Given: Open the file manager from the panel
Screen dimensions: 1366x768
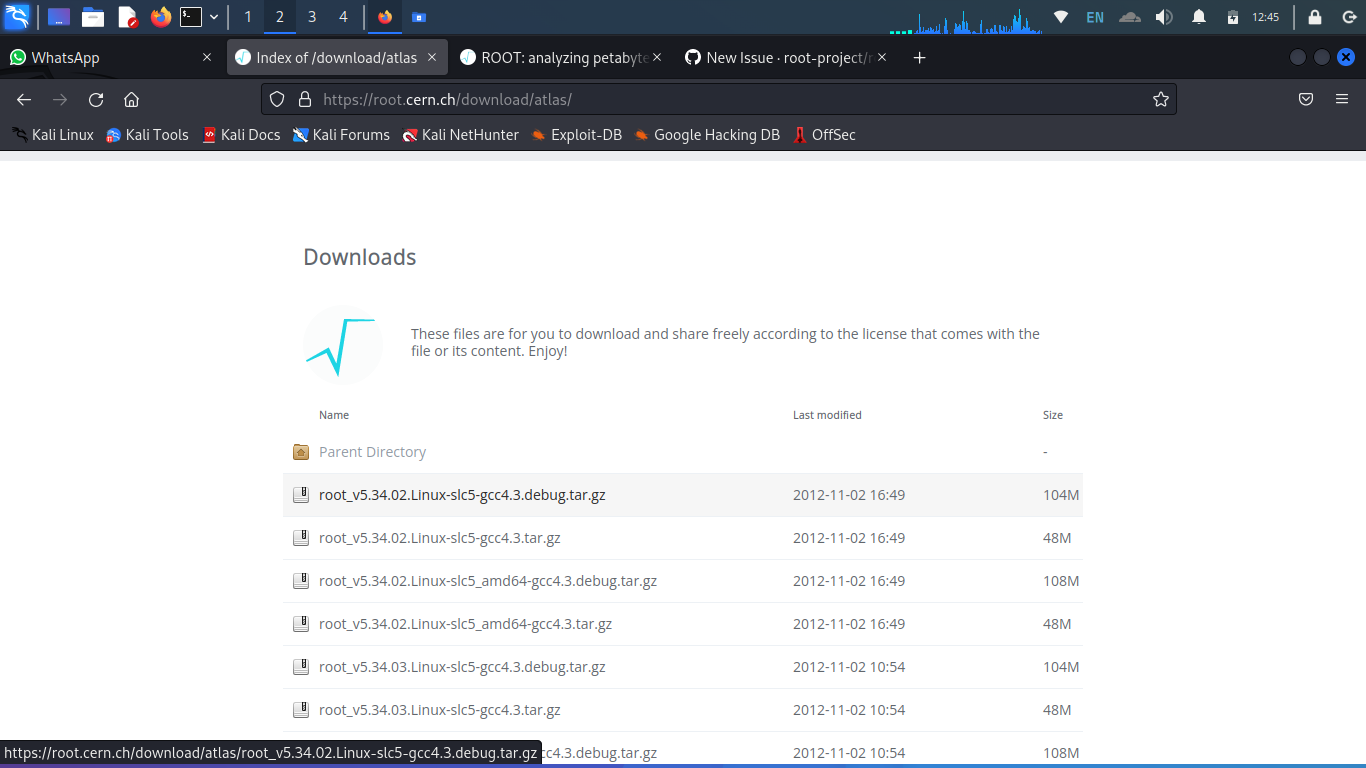Looking at the screenshot, I should click(93, 17).
